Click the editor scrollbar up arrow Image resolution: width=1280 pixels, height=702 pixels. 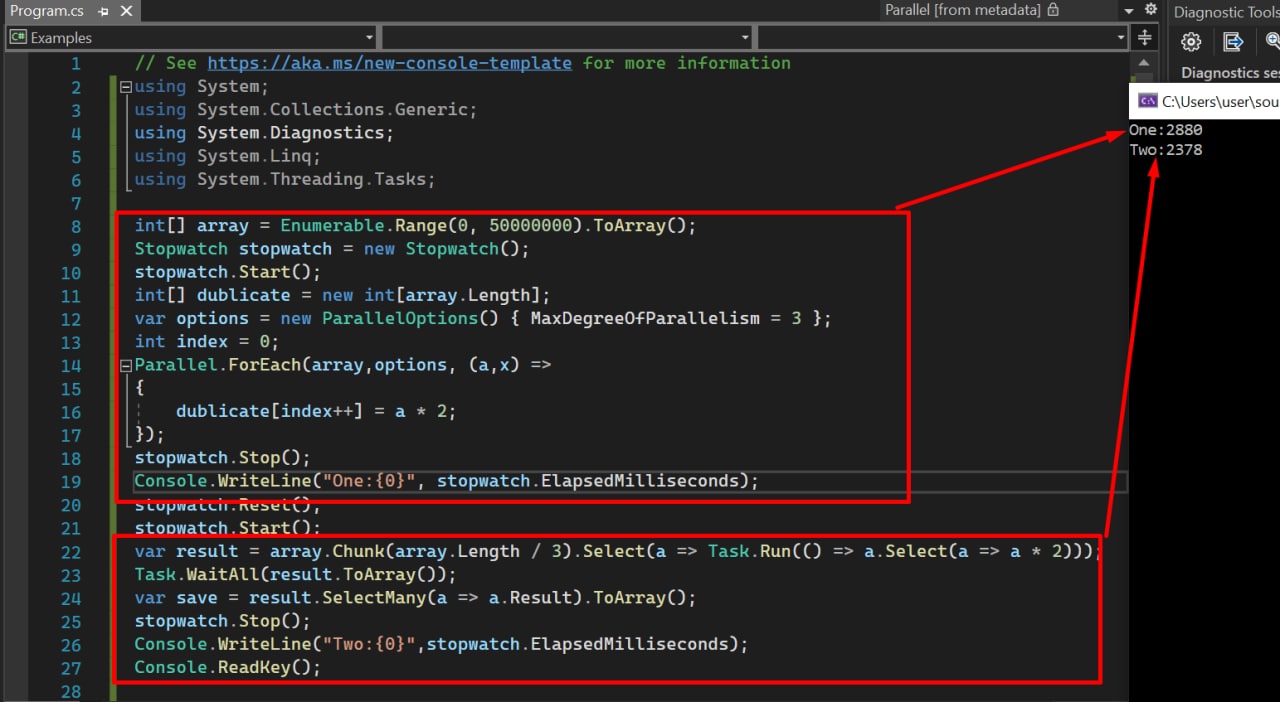pyautogui.click(x=1146, y=62)
